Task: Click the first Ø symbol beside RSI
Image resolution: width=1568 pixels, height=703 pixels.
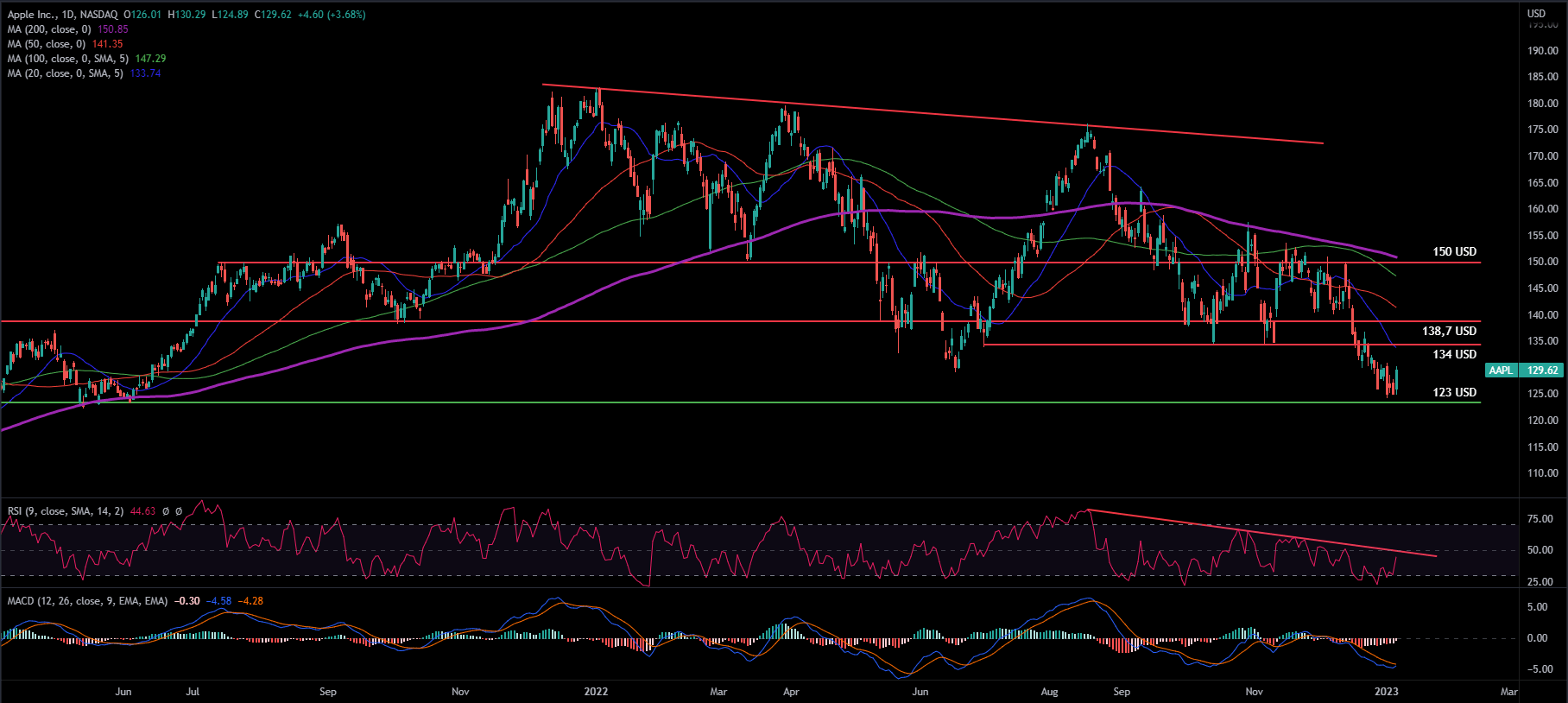Action: 166,511
